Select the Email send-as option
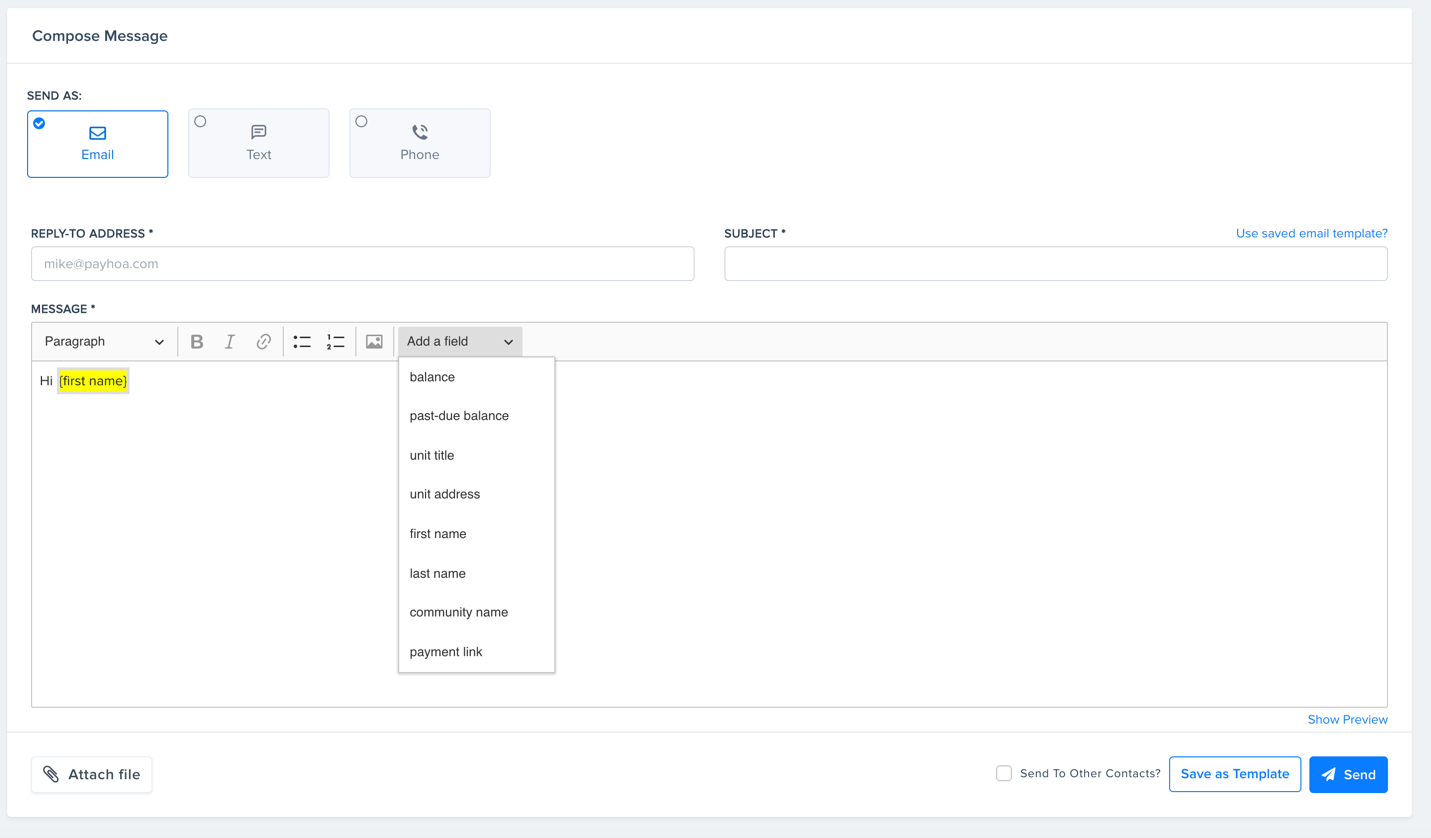Screen dimensions: 1431x838 98,144
